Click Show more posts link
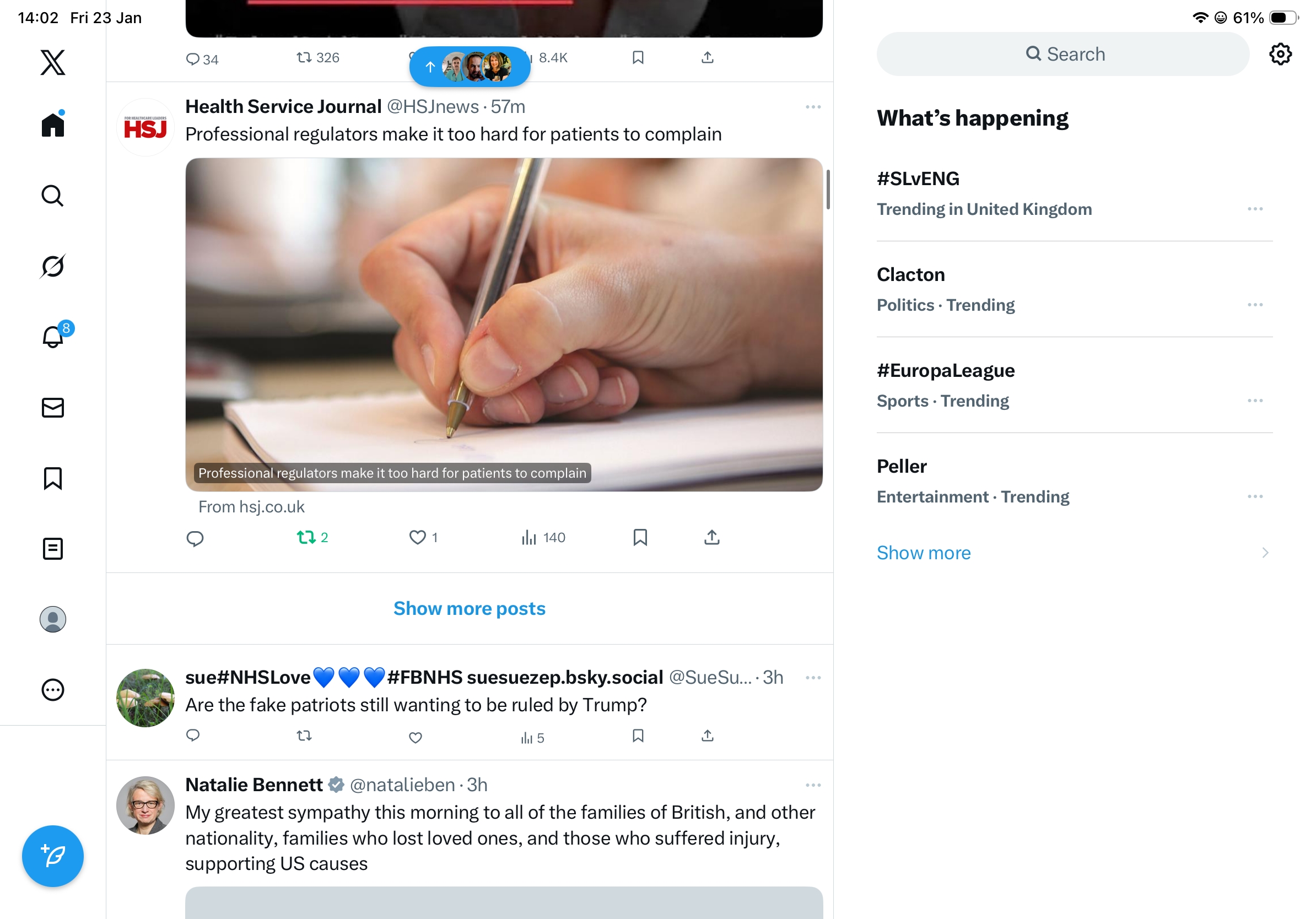1316x919 pixels. 469,608
